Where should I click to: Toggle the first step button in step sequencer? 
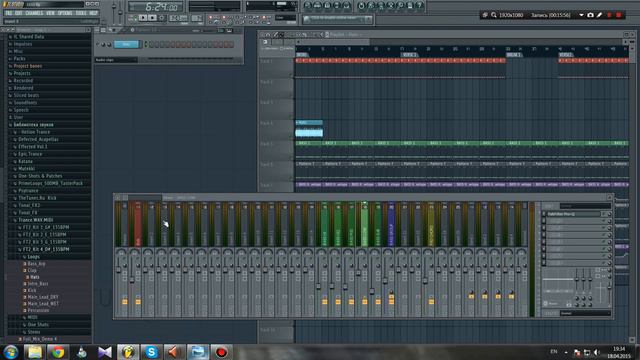click(x=151, y=44)
